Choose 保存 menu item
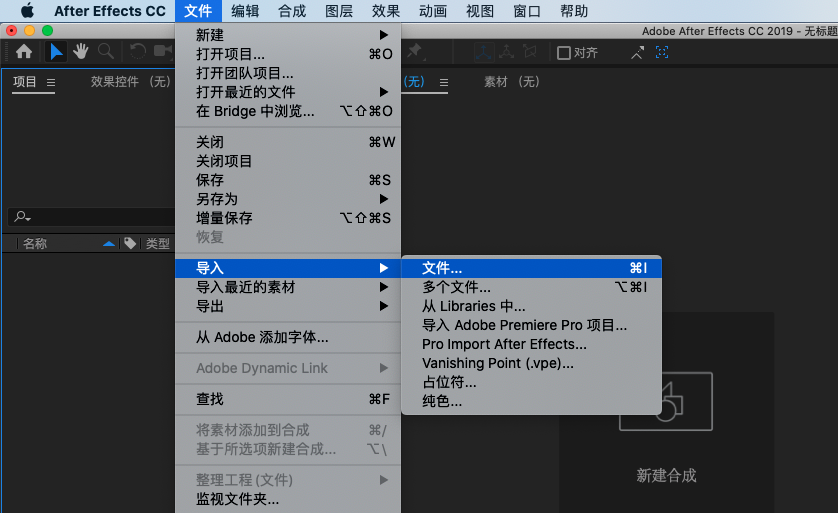The height and width of the screenshot is (513, 838). click(288, 180)
